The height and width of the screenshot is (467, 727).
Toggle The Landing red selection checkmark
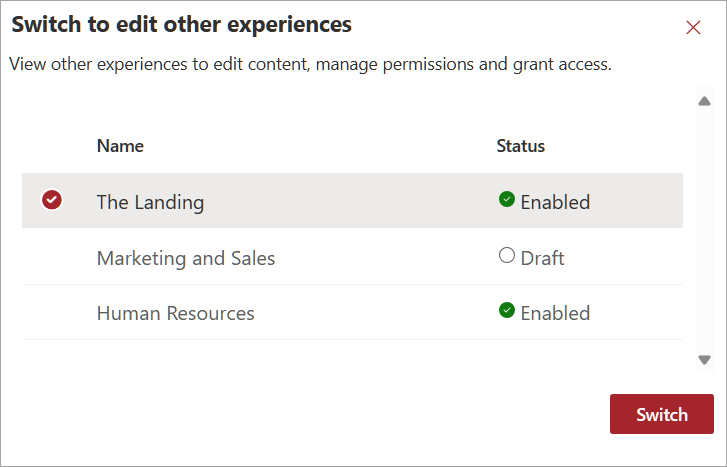click(x=52, y=201)
